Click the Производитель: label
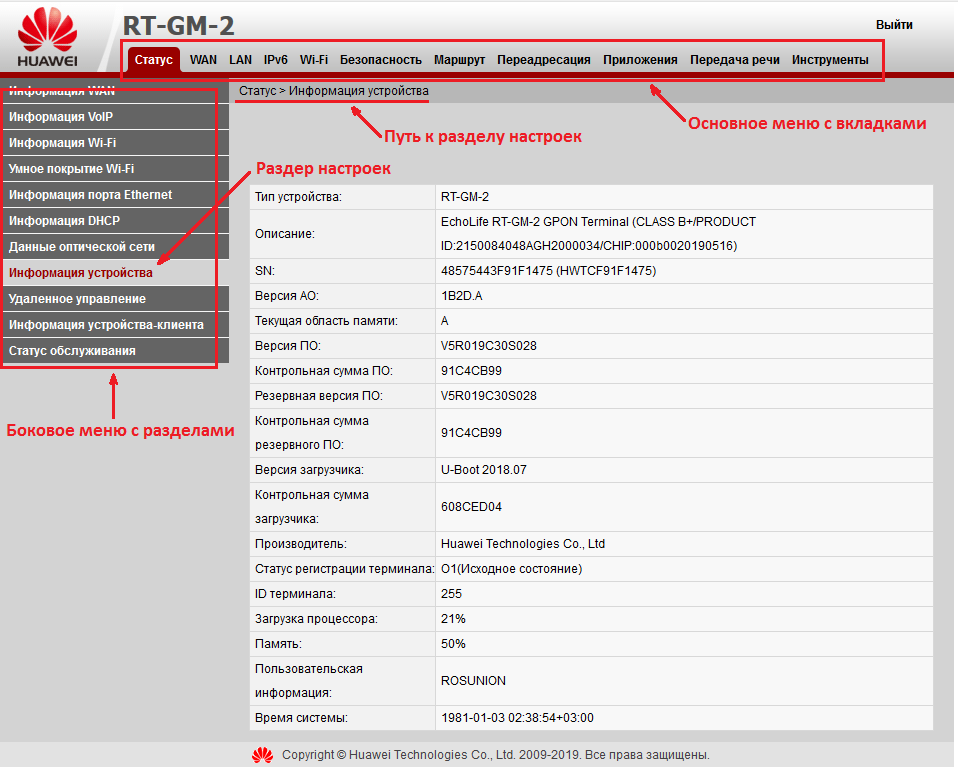 pos(301,544)
